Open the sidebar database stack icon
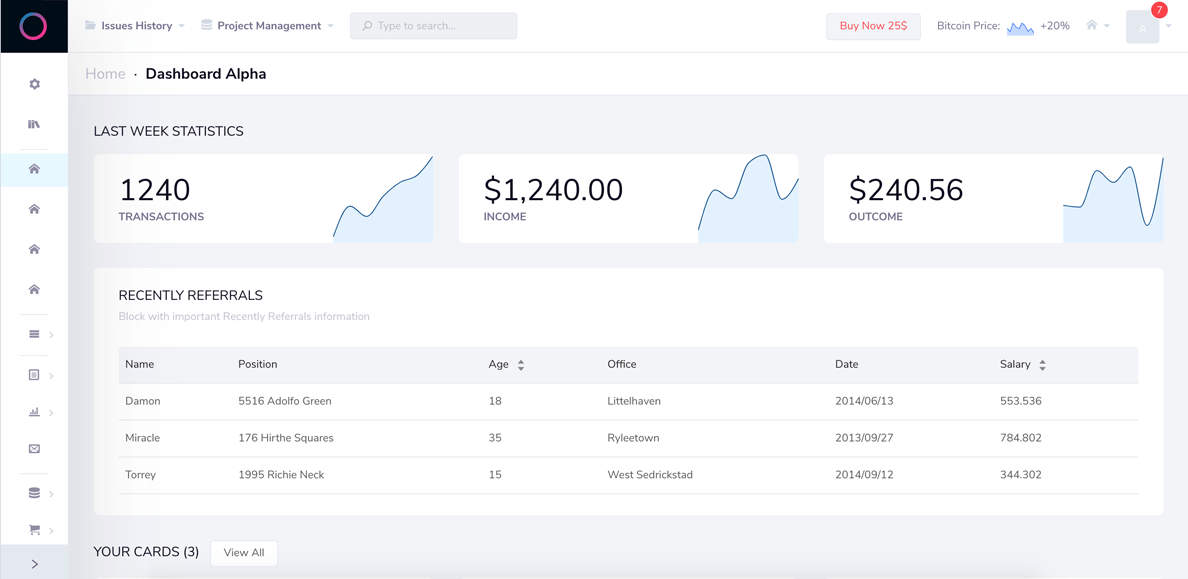This screenshot has height=579, width=1188. pyautogui.click(x=34, y=493)
